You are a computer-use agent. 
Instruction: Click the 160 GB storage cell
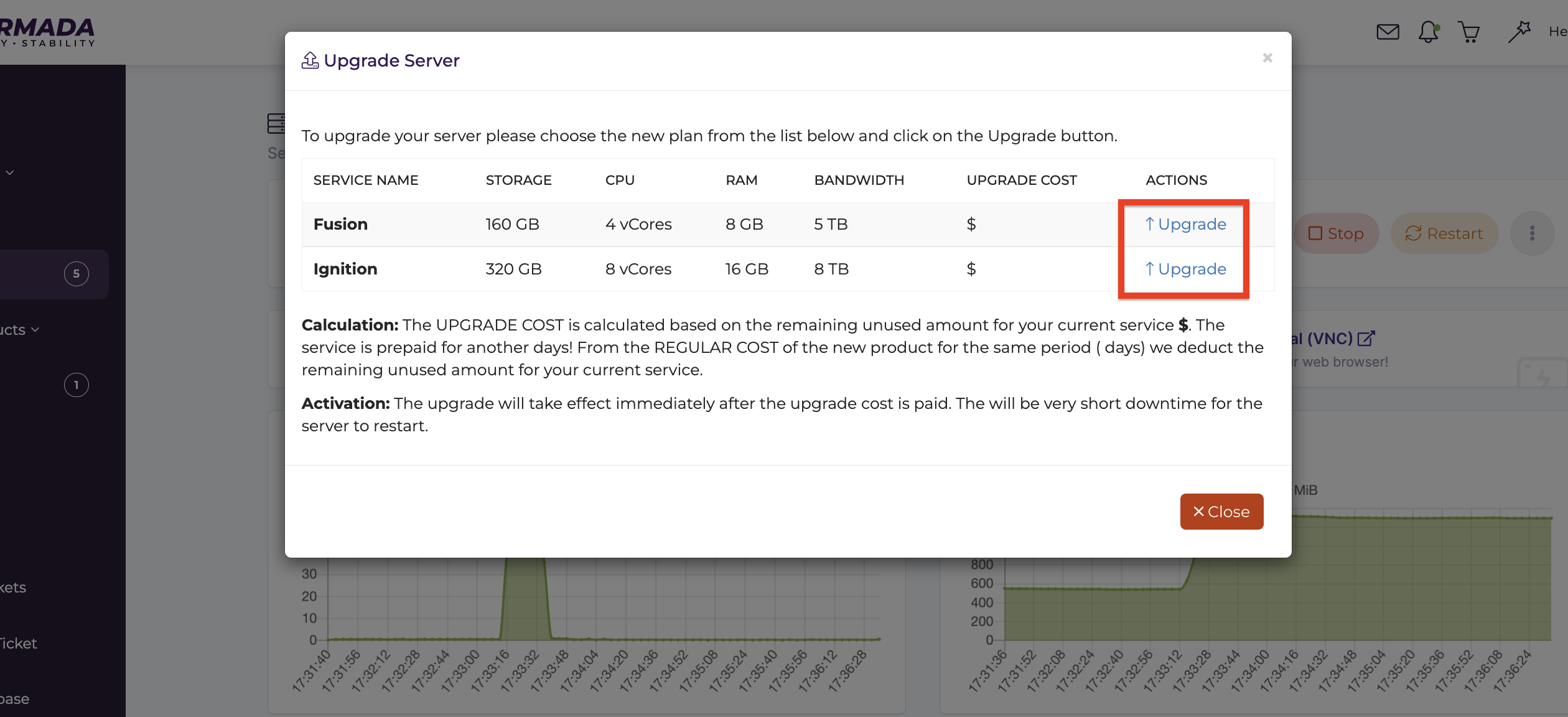(x=512, y=224)
